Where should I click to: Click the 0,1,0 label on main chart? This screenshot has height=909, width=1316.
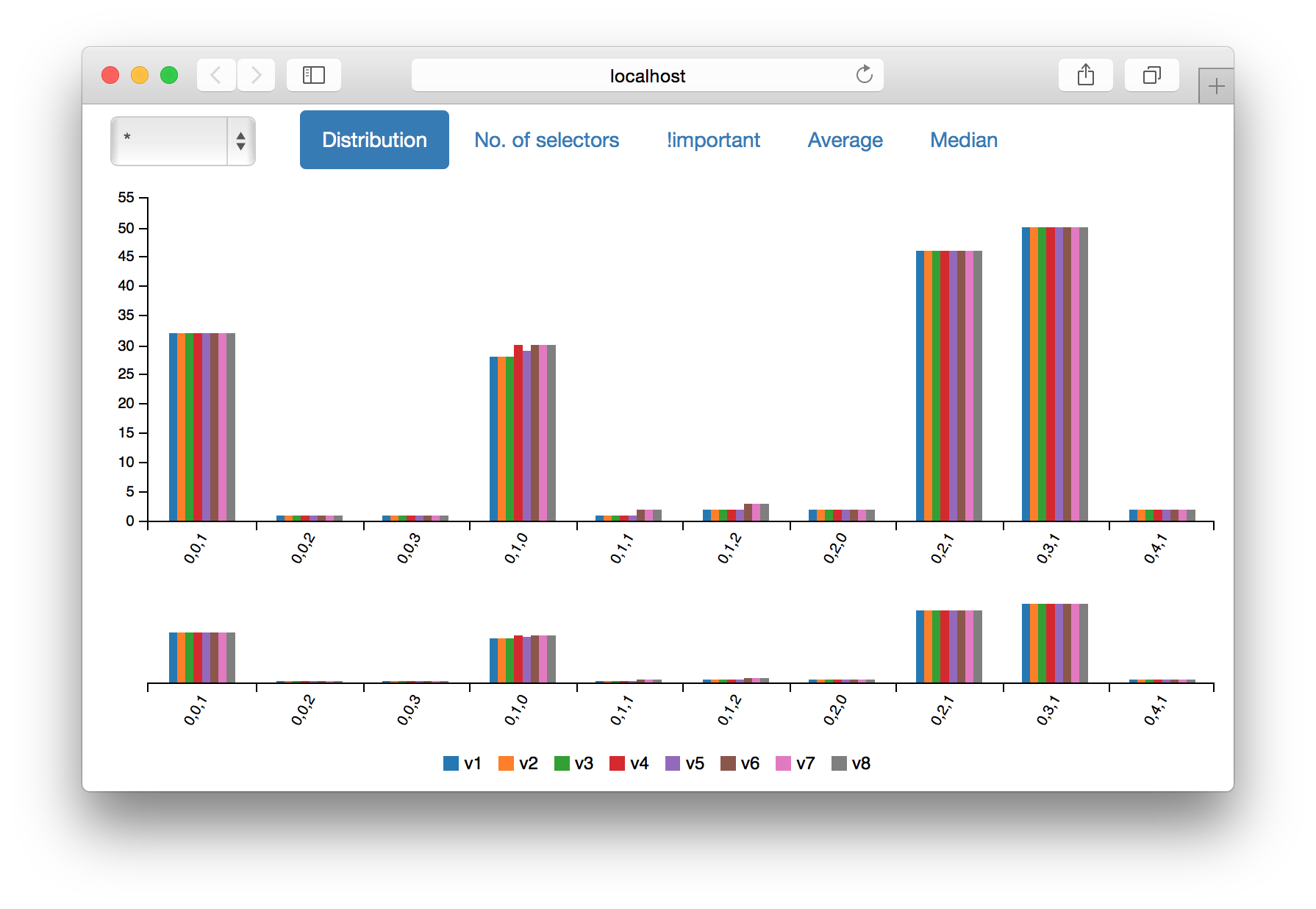pos(516,549)
